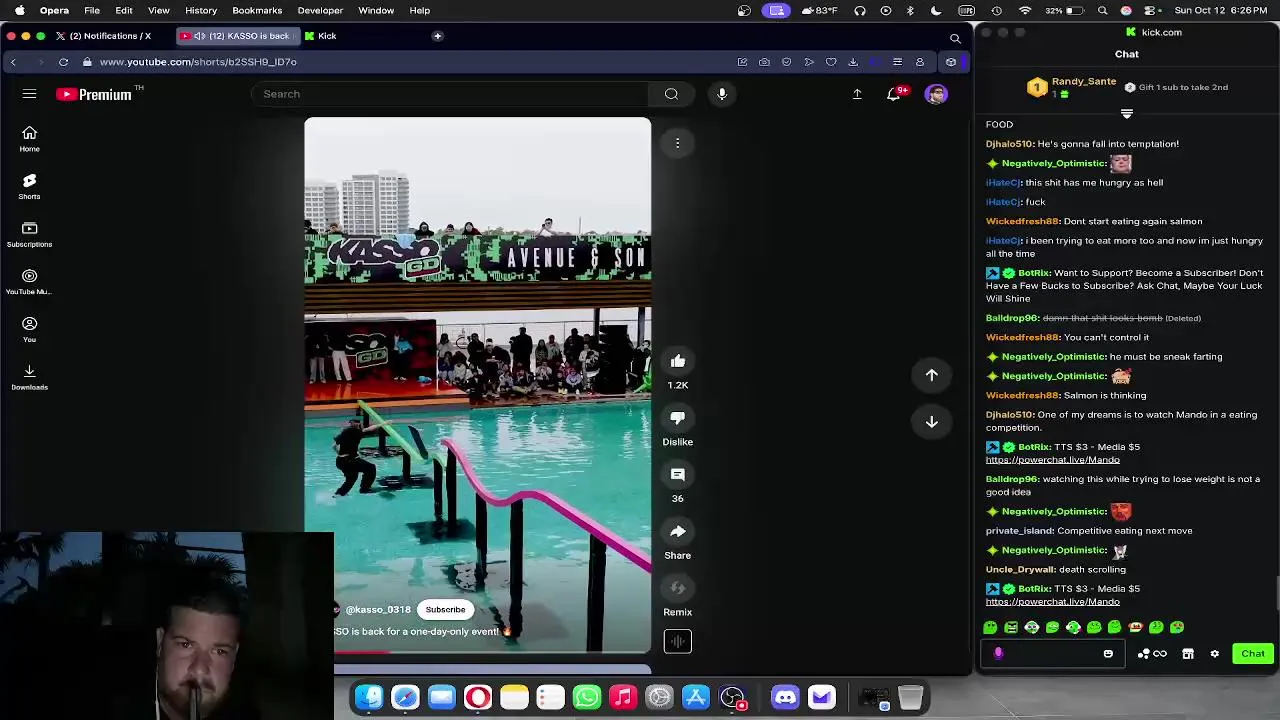The height and width of the screenshot is (720, 1280).
Task: Collapse Kick leaderboard with down chevron
Action: 1127,113
